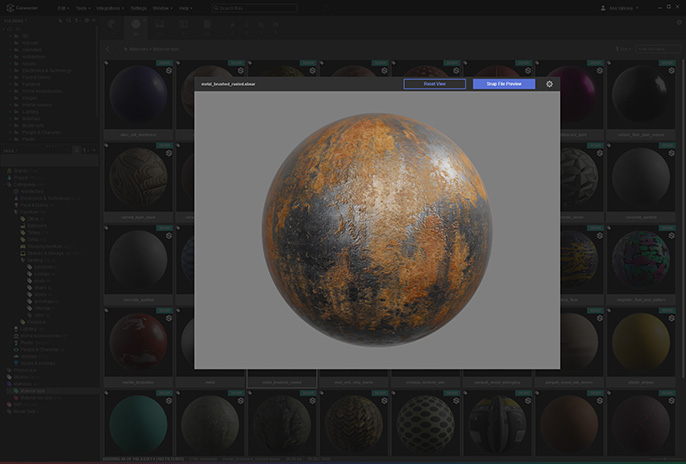Screen dimensions: 686x464
Task: Click the Filter file name input
Action: point(658,49)
